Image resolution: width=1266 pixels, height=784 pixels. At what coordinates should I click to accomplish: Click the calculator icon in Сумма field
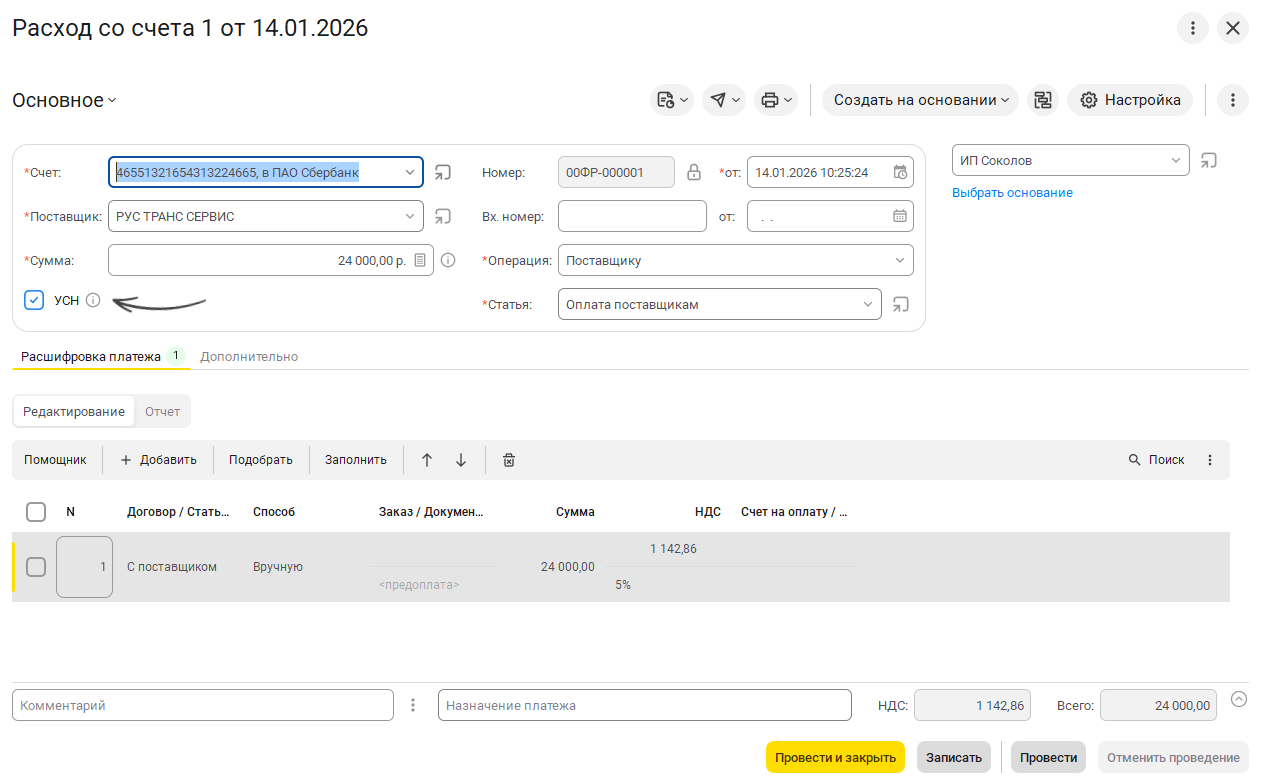coord(420,260)
